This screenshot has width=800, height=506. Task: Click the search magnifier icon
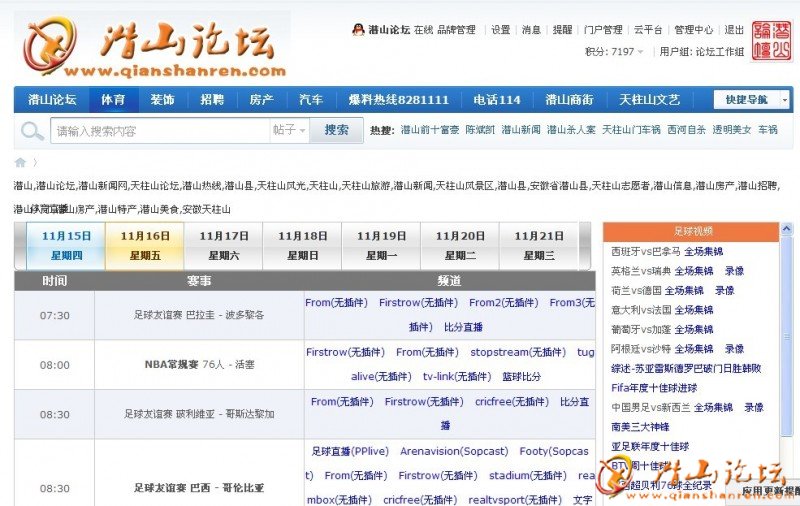coord(32,131)
